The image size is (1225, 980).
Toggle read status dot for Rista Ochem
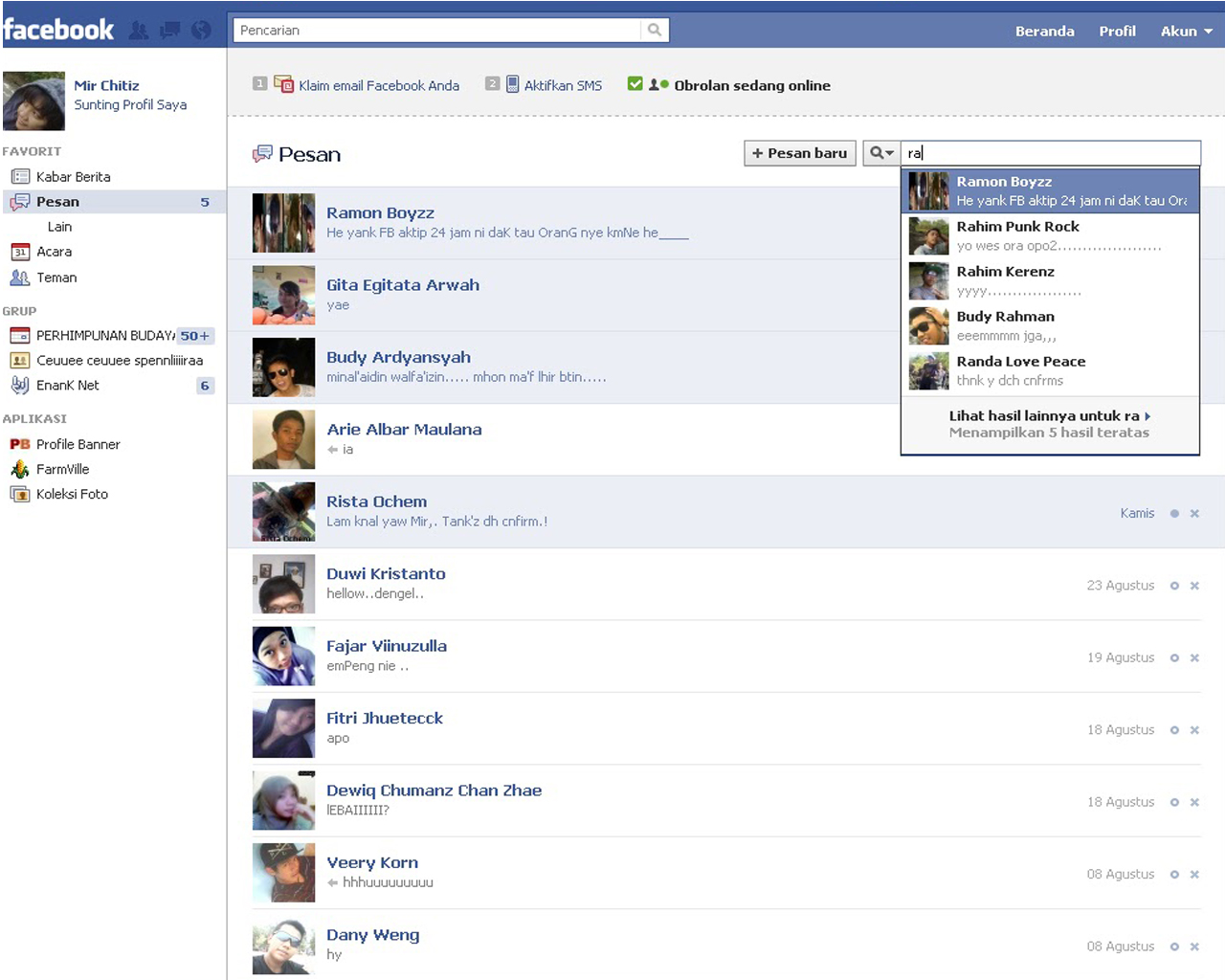[x=1174, y=514]
